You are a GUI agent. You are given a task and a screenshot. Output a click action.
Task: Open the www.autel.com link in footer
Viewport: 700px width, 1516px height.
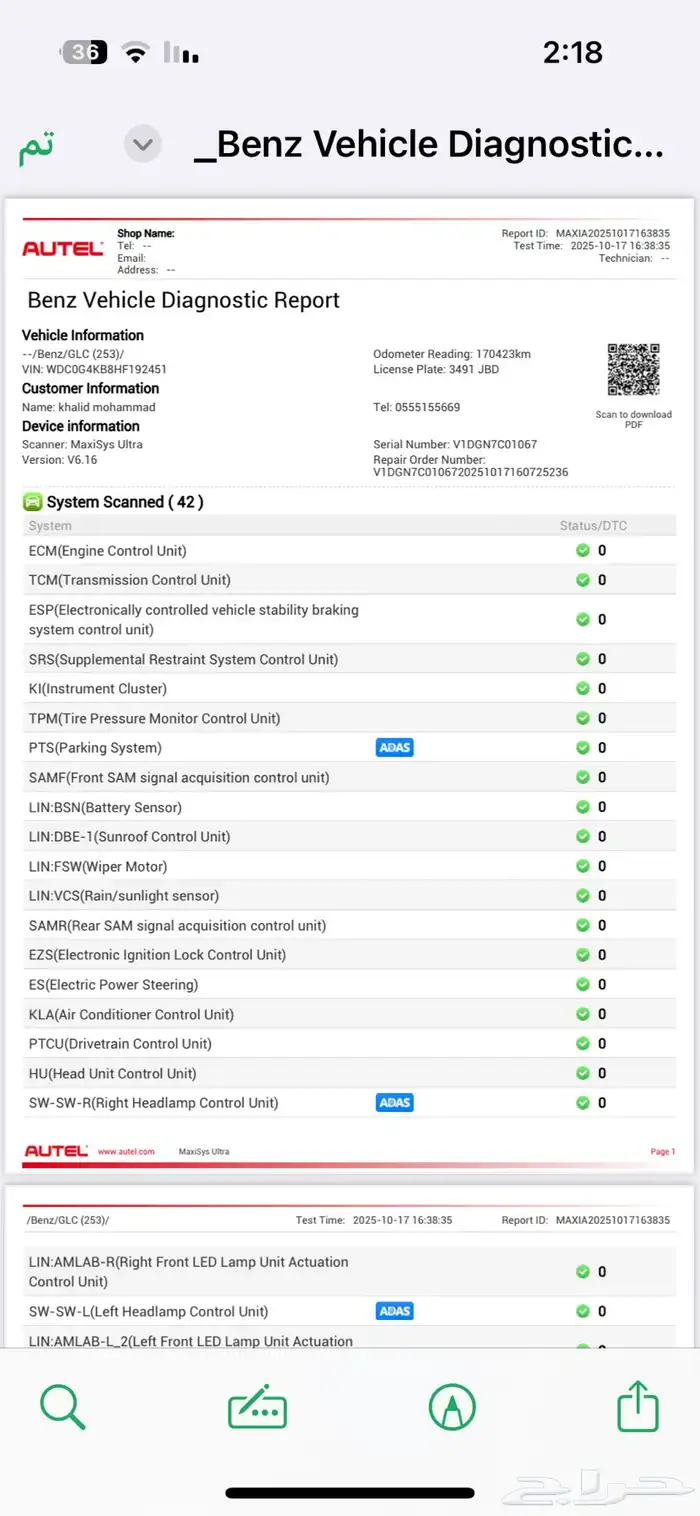[x=126, y=1152]
